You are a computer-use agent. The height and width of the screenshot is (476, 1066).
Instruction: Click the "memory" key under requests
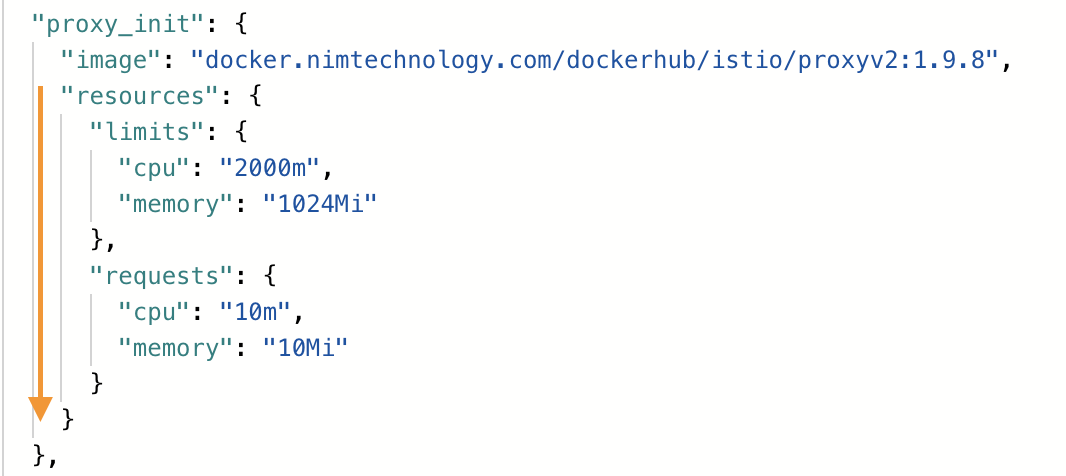pyautogui.click(x=176, y=348)
